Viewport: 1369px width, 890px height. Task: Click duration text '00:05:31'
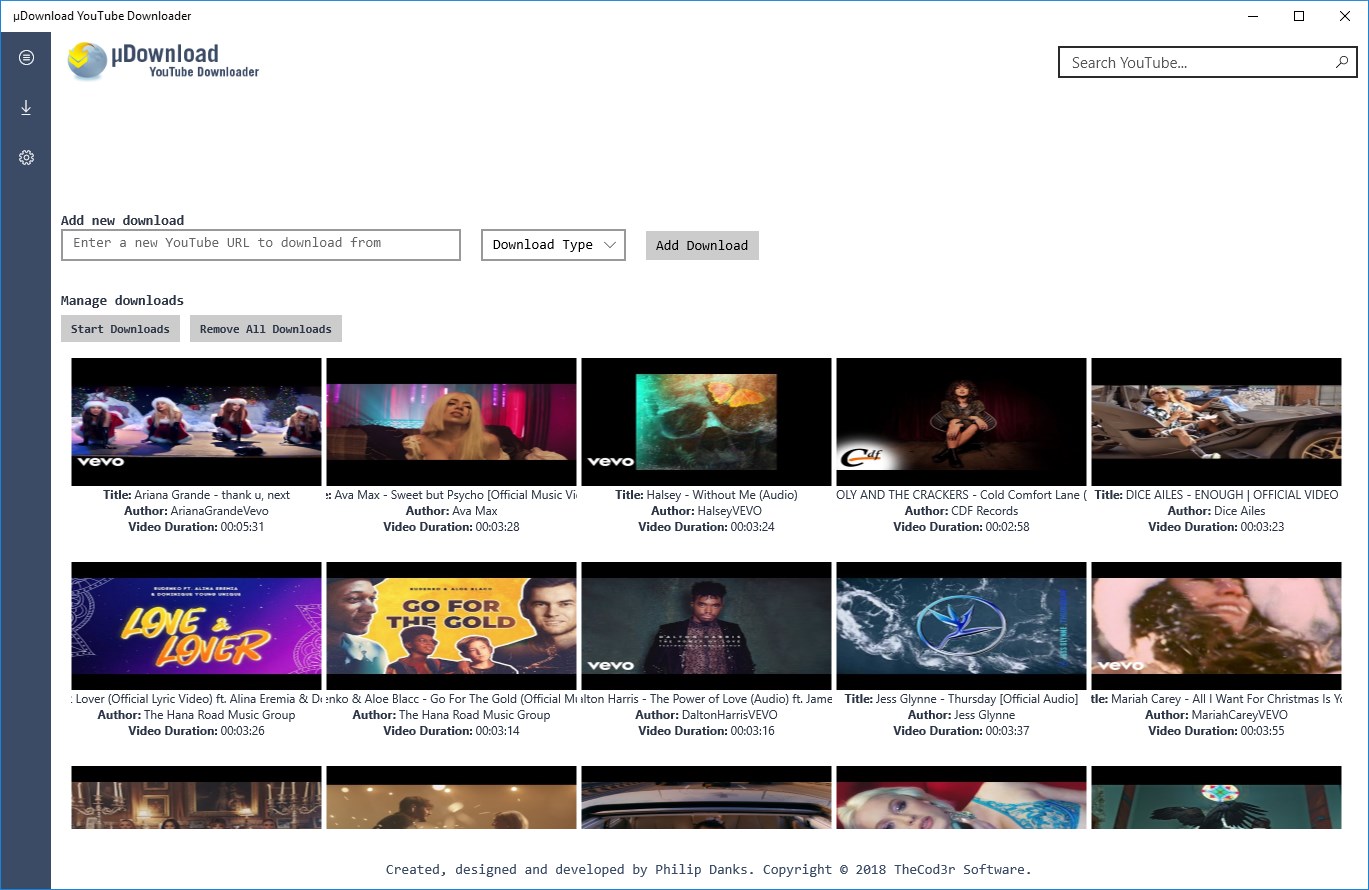coord(242,527)
